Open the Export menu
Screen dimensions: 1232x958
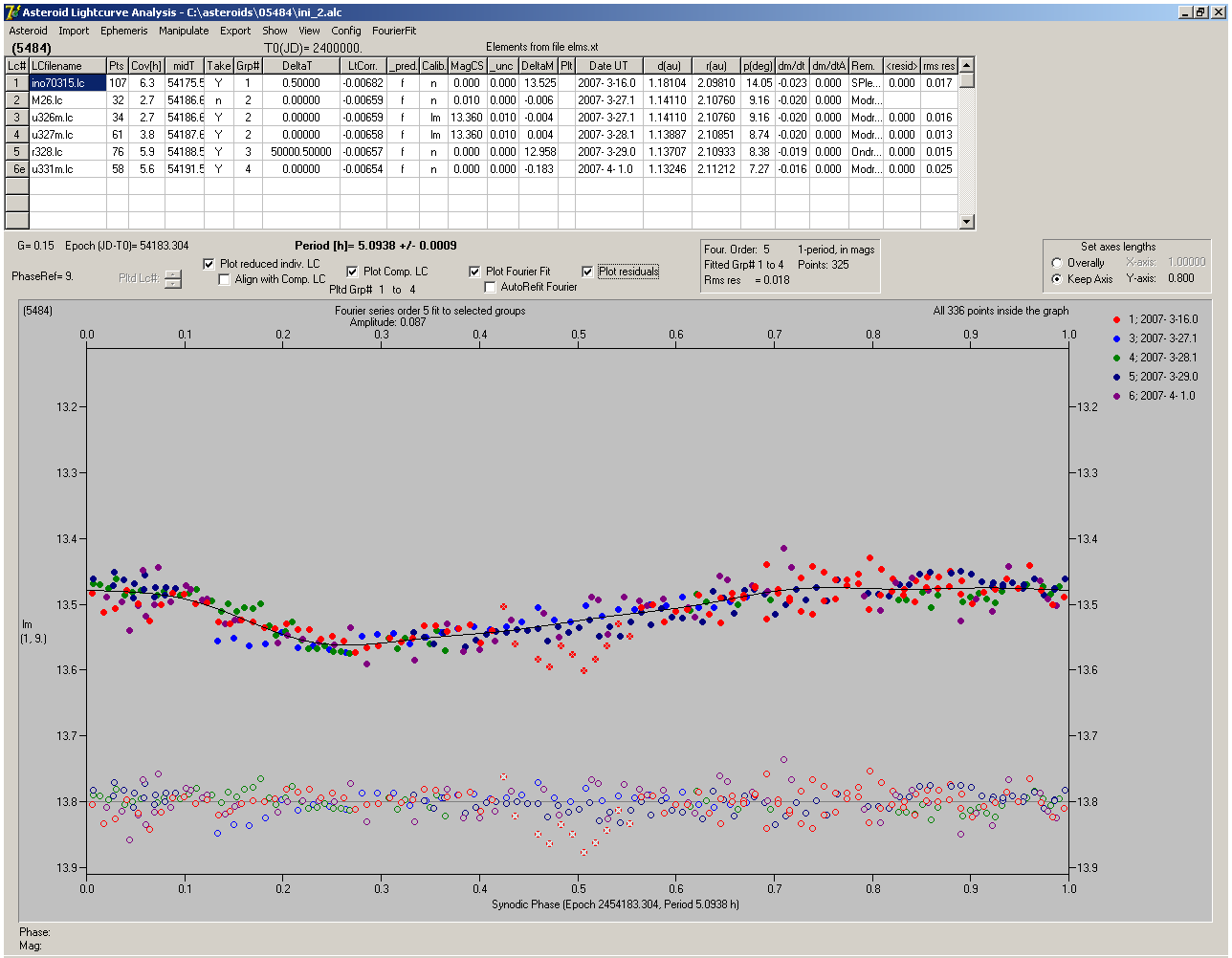pyautogui.click(x=235, y=31)
